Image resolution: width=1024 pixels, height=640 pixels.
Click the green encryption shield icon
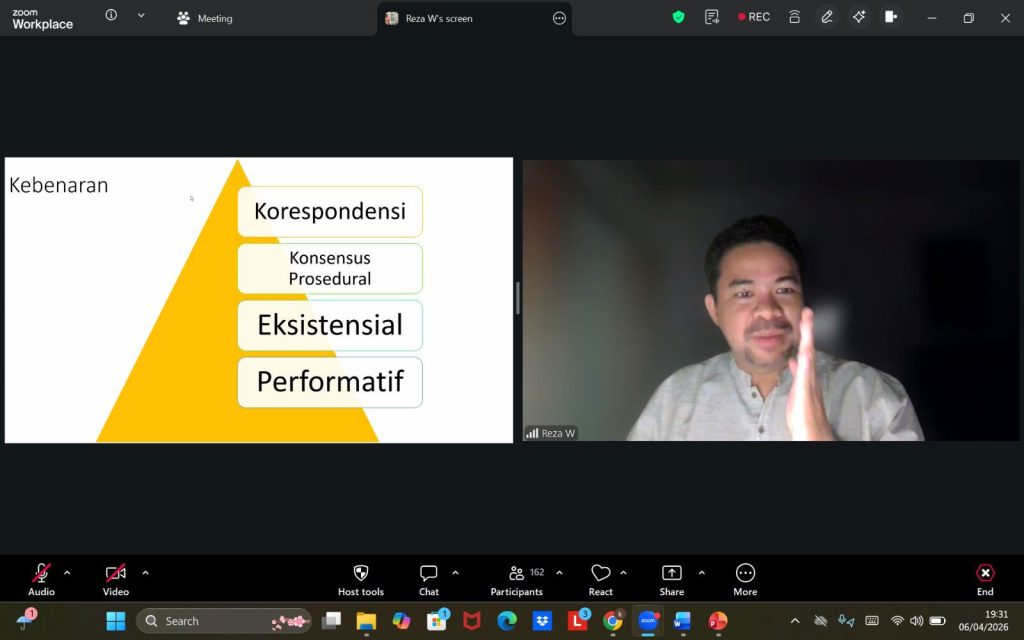[679, 17]
